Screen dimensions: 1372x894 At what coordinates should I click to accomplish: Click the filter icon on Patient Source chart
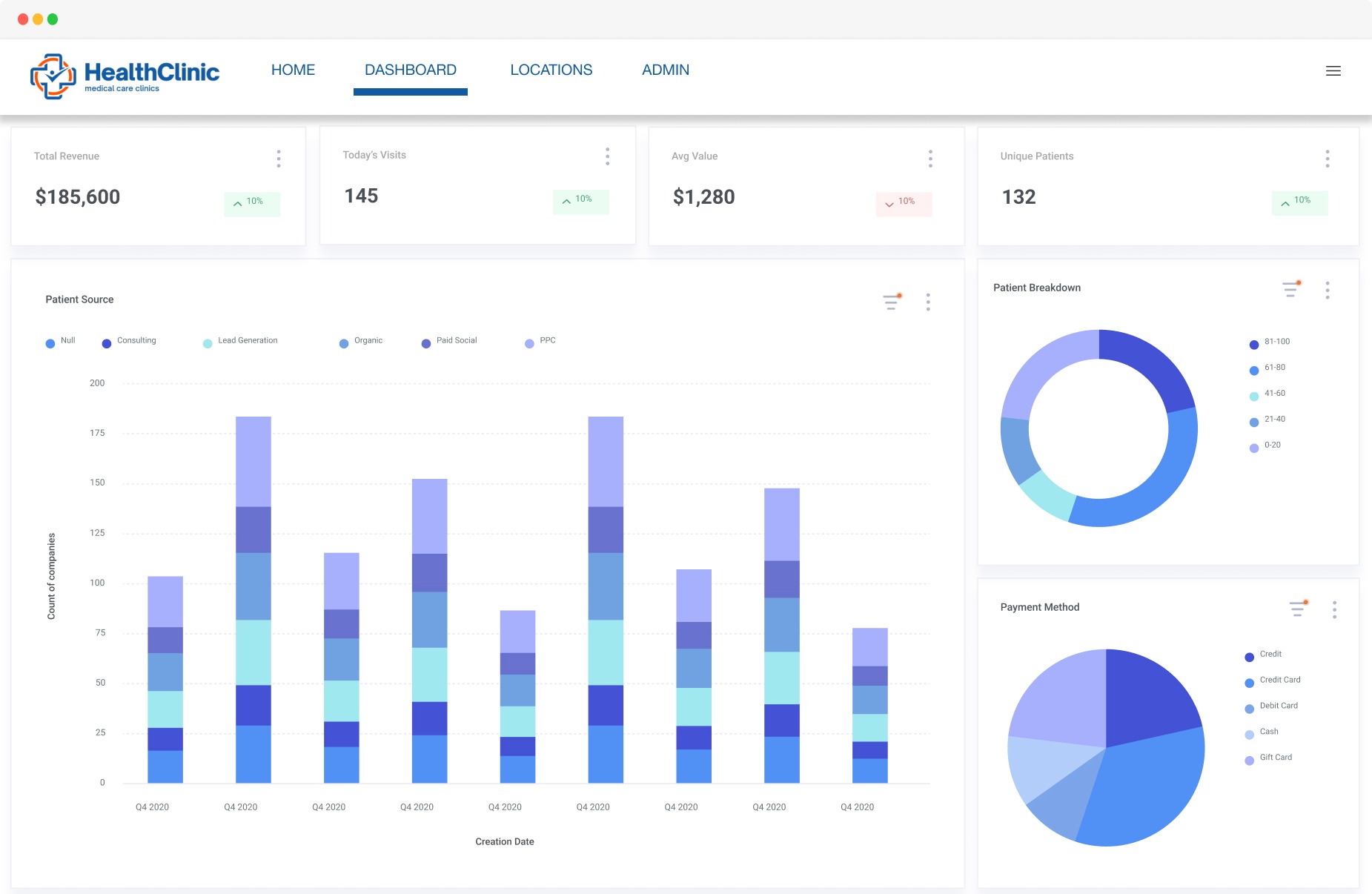tap(892, 301)
